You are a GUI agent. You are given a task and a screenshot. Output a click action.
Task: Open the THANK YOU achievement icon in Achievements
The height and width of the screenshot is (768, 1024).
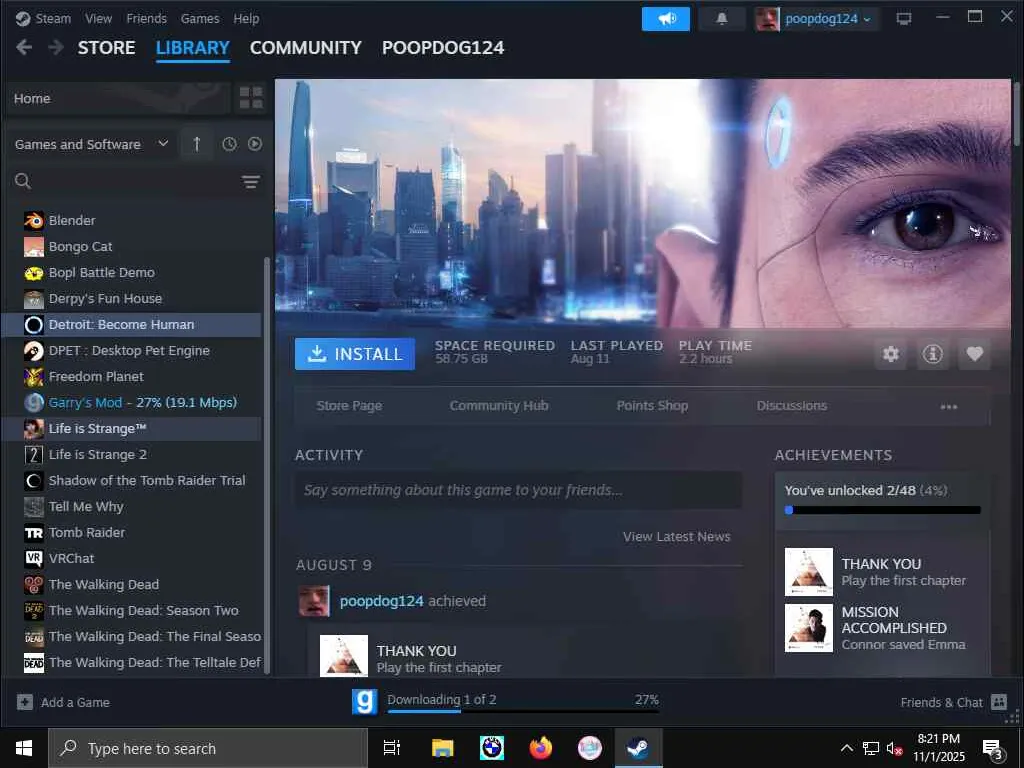pyautogui.click(x=808, y=571)
